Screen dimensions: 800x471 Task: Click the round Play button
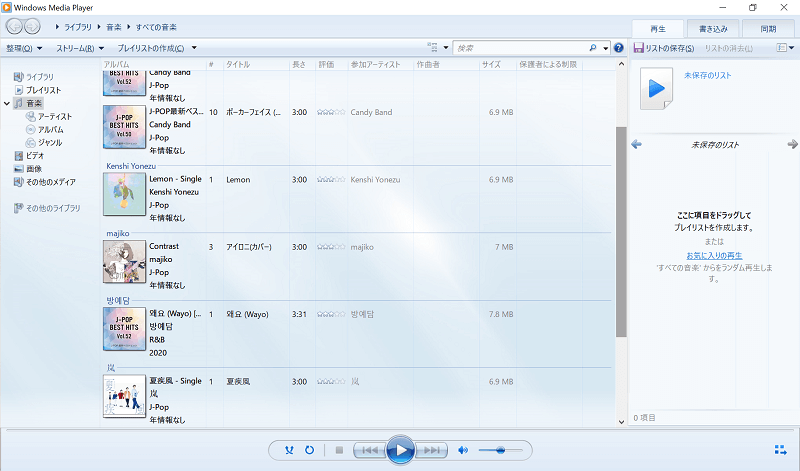point(401,450)
